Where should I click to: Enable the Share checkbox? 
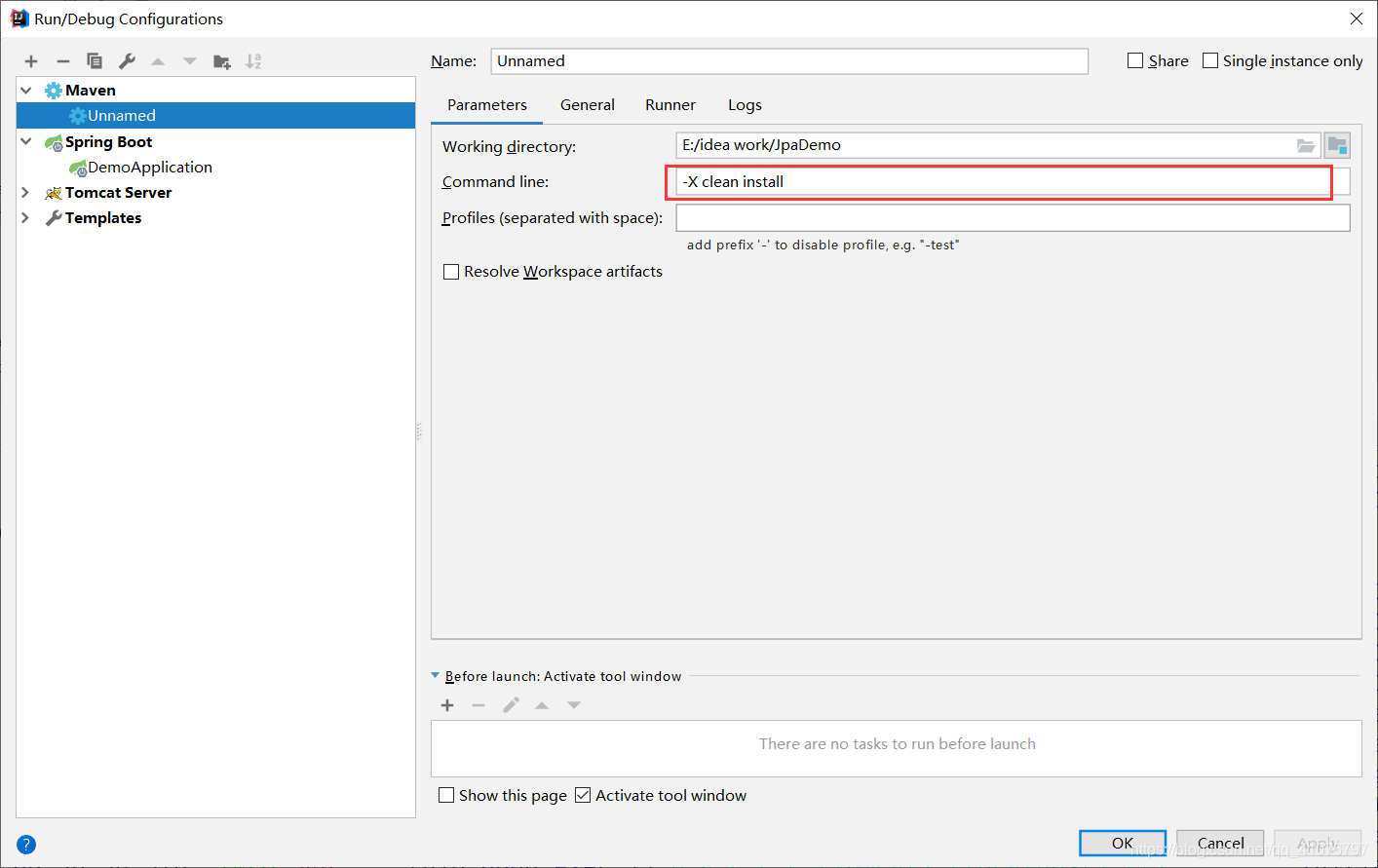[x=1134, y=59]
